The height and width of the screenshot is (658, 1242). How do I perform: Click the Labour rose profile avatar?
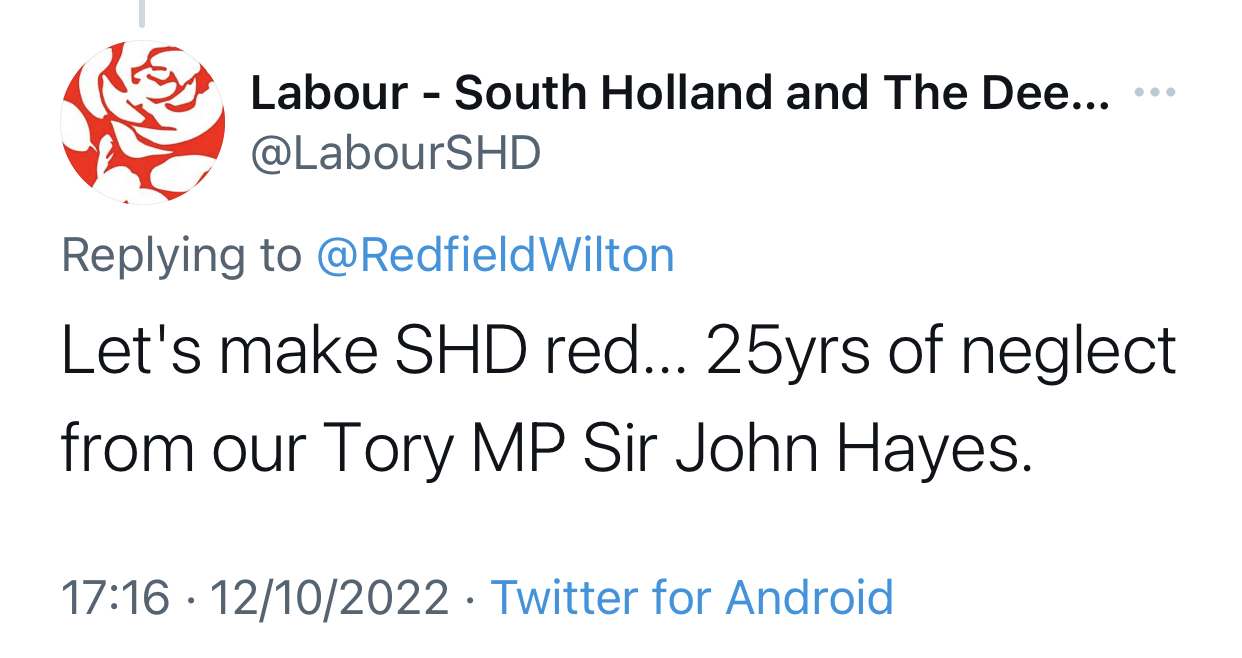tap(143, 123)
